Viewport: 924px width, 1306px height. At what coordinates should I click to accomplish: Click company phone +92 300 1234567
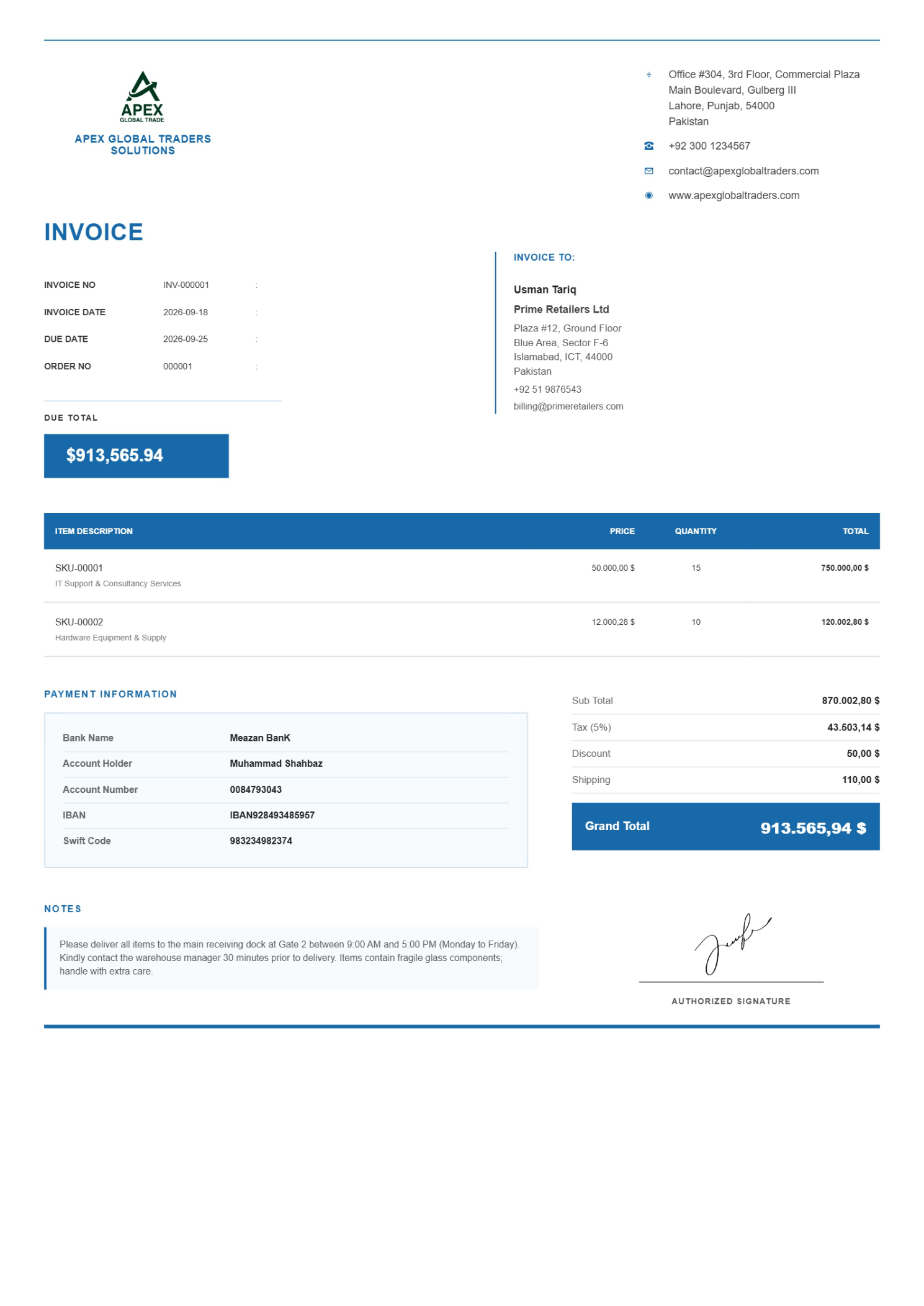tap(709, 146)
